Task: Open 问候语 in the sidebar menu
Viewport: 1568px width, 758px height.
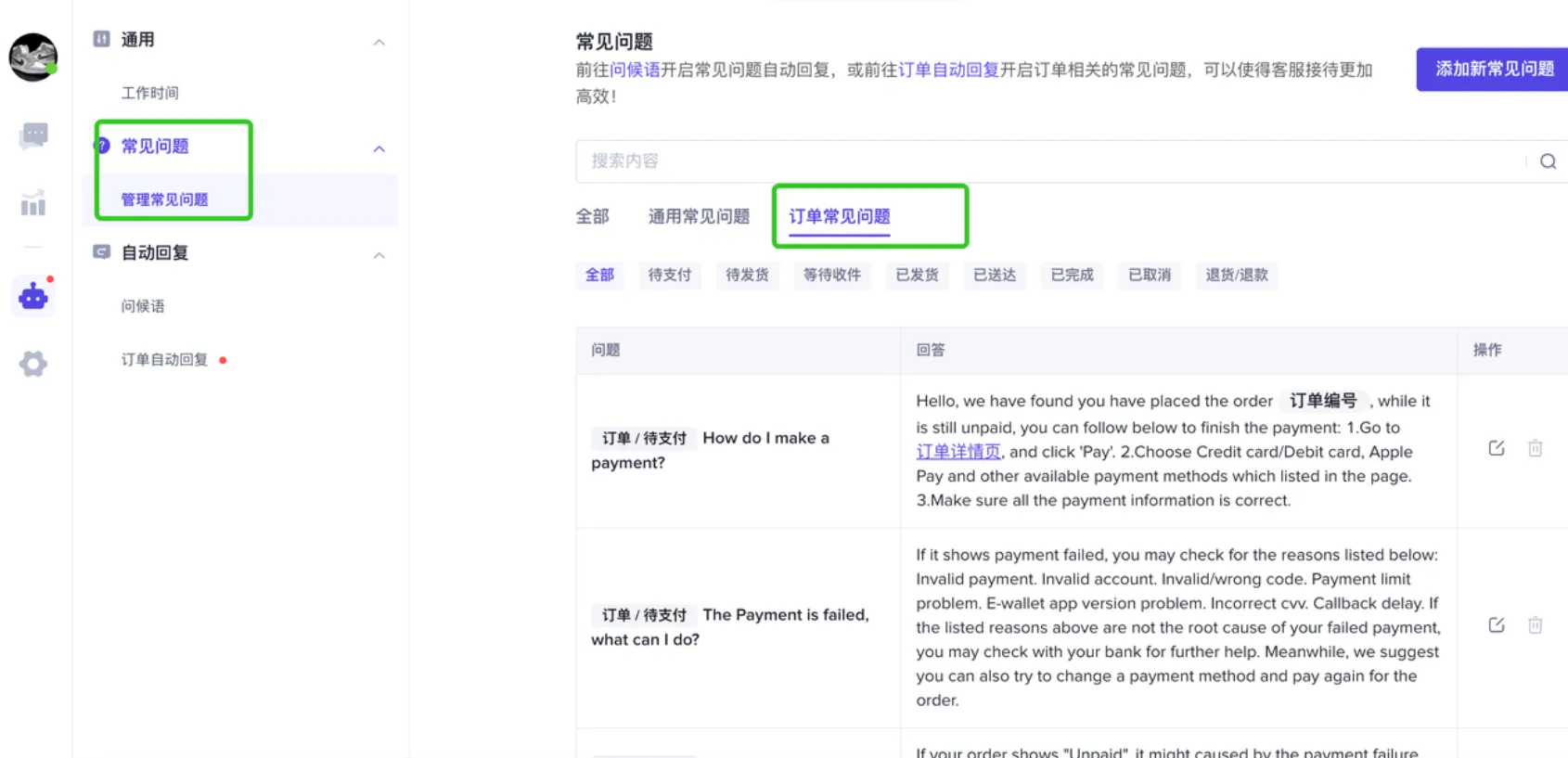Action: (x=143, y=306)
